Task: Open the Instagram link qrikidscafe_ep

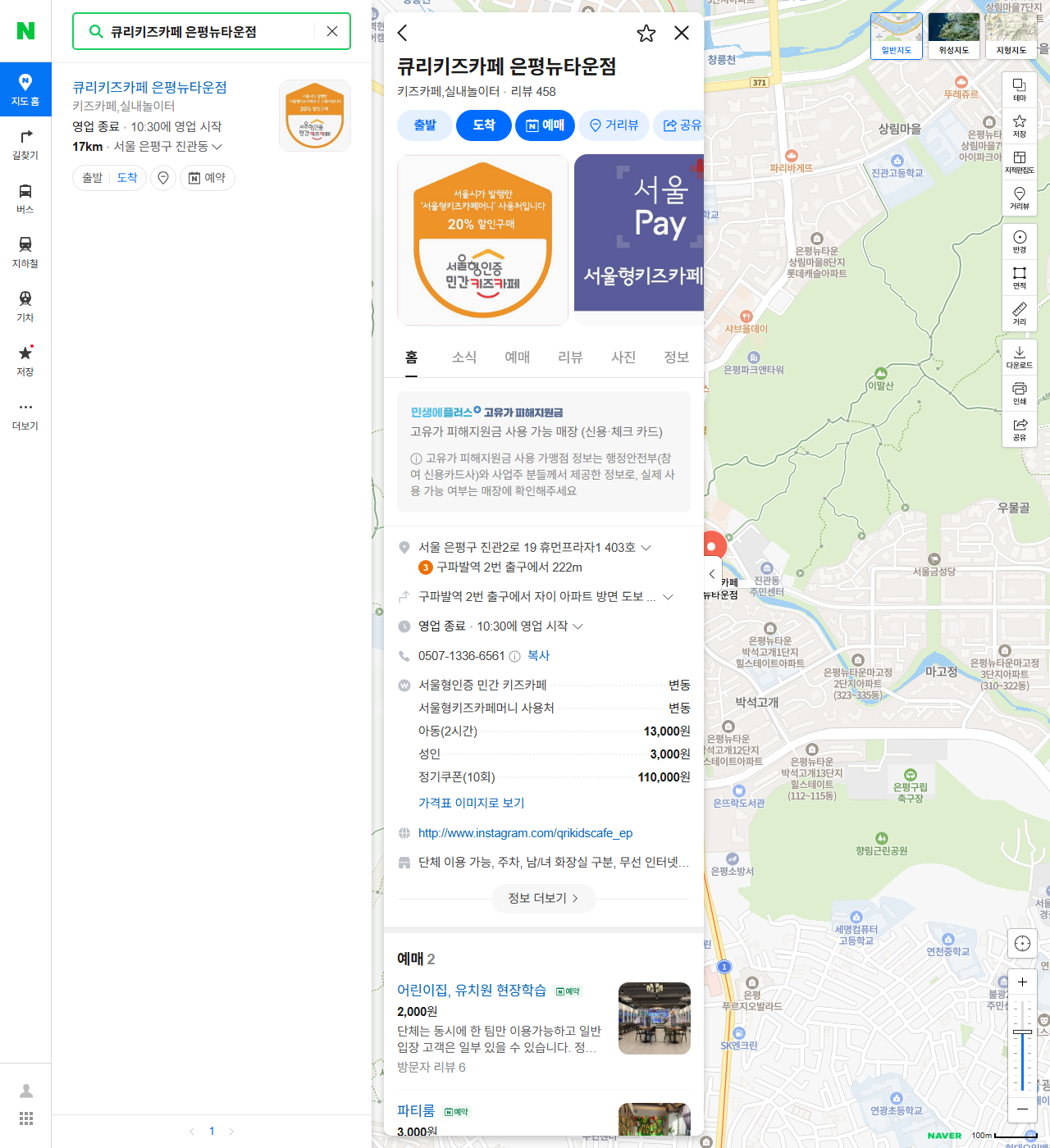Action: [x=525, y=833]
